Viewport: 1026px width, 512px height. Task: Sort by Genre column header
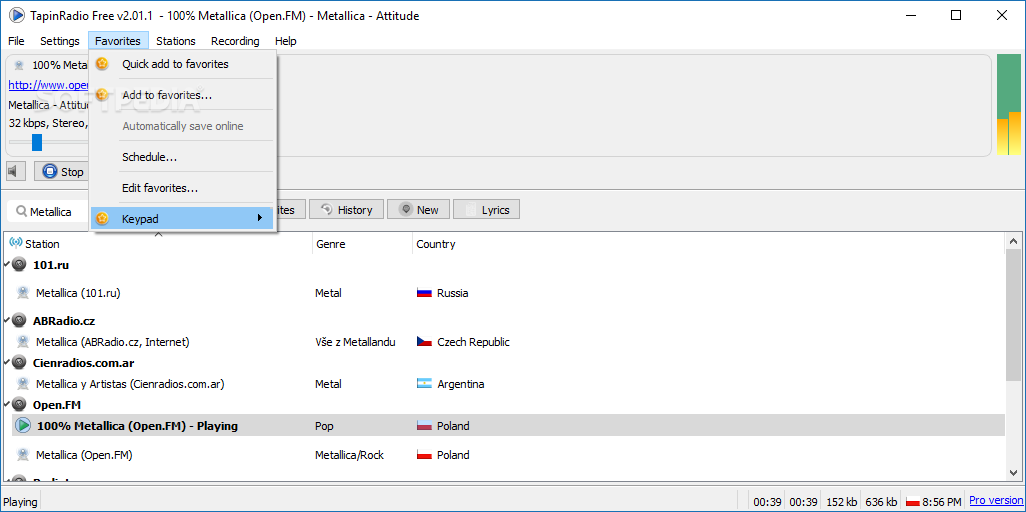click(x=362, y=244)
